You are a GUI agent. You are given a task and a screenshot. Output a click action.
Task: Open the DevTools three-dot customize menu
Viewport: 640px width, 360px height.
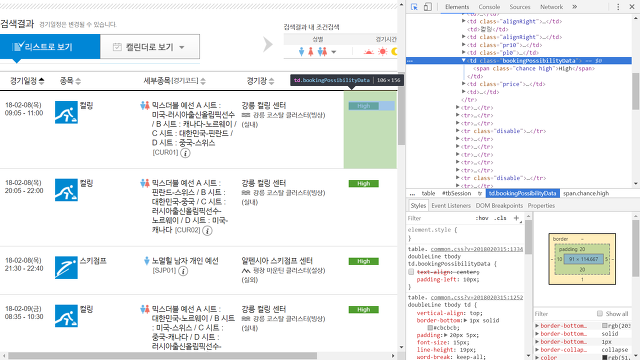click(618, 7)
